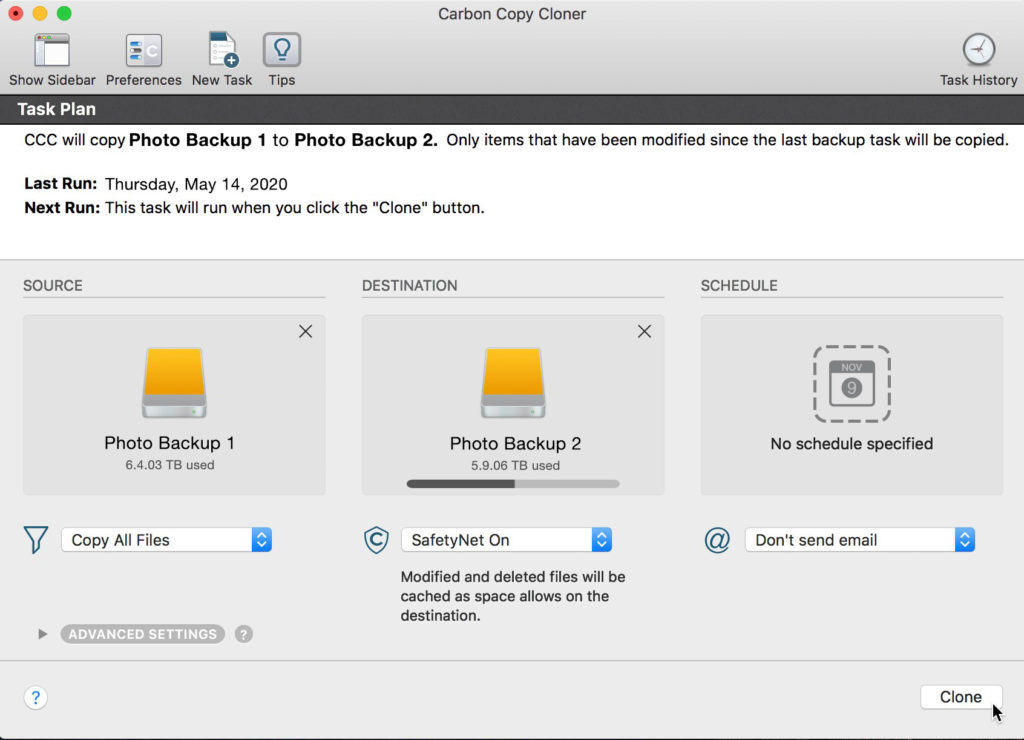The image size is (1024, 740).
Task: Remove Photo Backup 1 source with X
Action: coord(305,332)
